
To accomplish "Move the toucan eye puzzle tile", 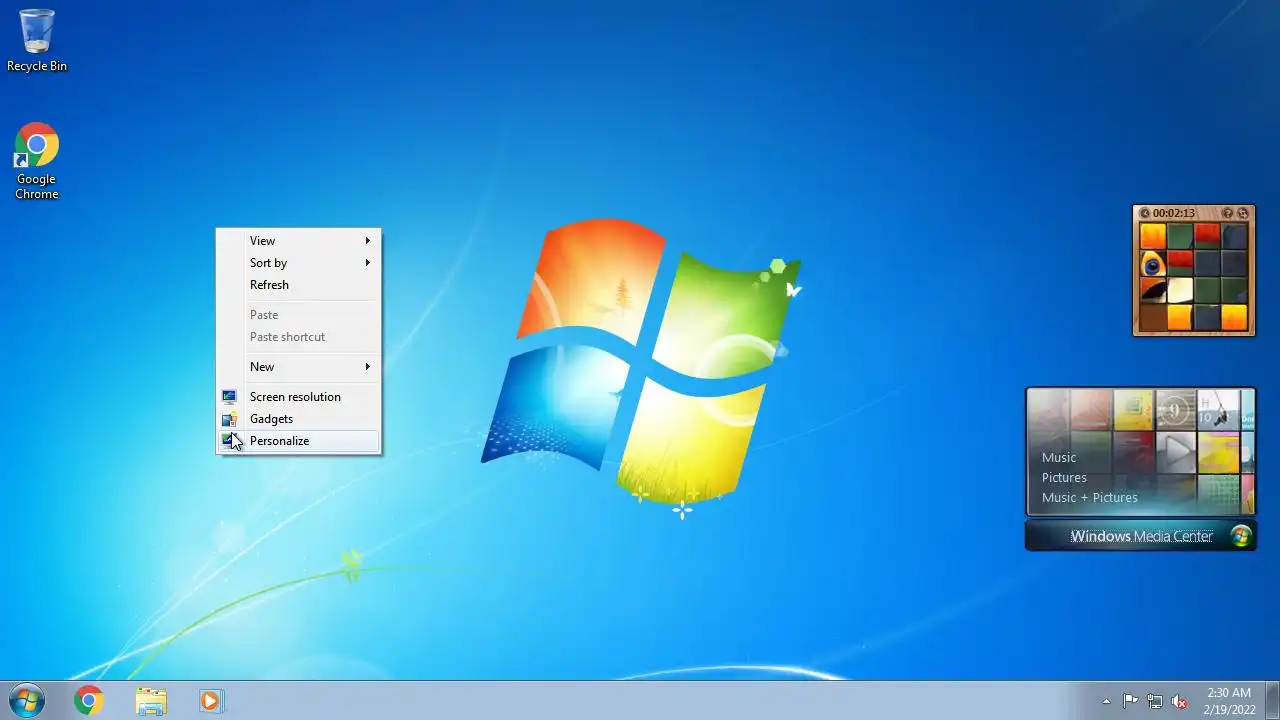I will click(x=1153, y=264).
